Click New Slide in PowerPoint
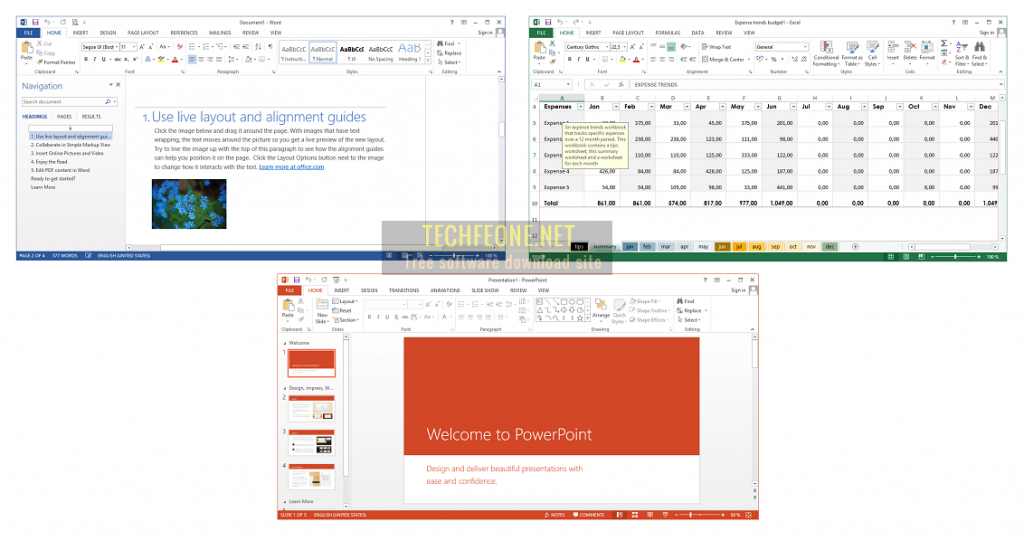 (322, 311)
